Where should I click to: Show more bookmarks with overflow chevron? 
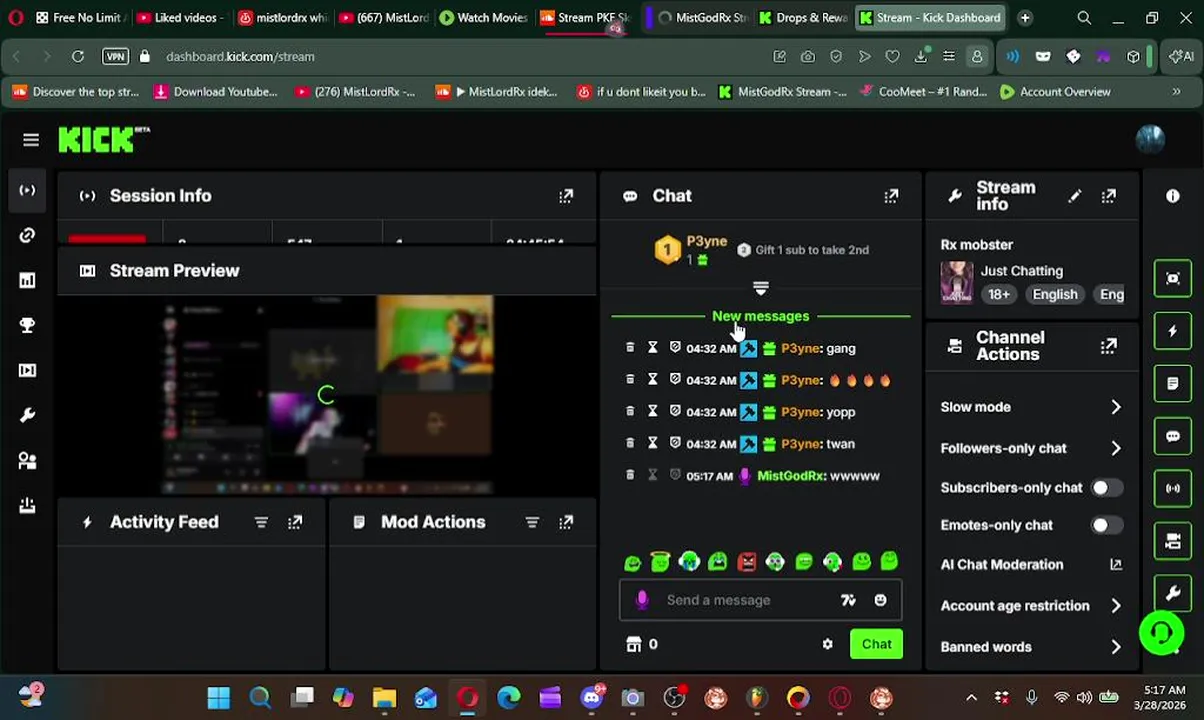point(1176,92)
